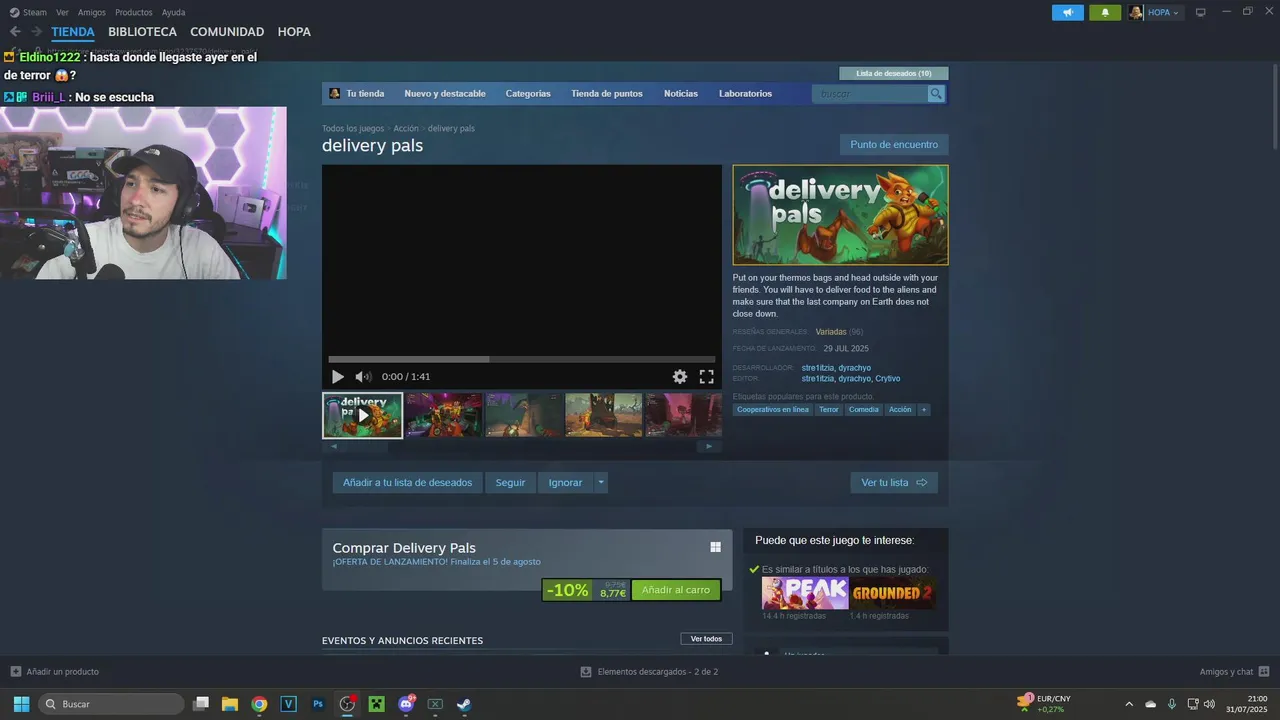Click Ver tu lista button
The width and height of the screenshot is (1280, 720).
point(894,482)
